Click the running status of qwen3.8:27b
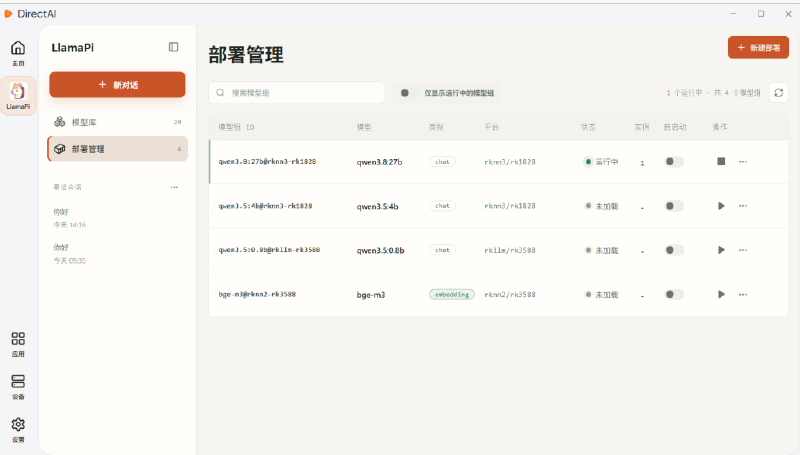 [x=601, y=162]
